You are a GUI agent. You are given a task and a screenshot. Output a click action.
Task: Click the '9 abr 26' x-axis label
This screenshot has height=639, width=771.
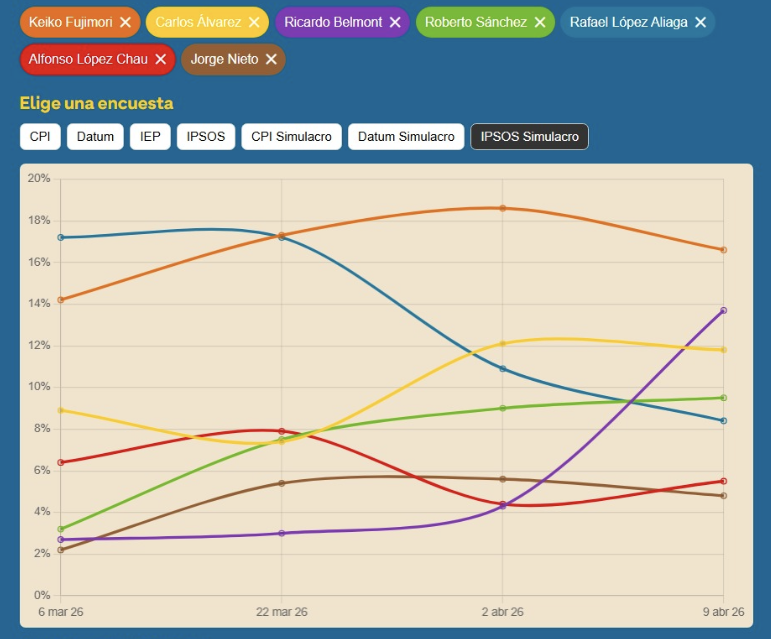[723, 611]
